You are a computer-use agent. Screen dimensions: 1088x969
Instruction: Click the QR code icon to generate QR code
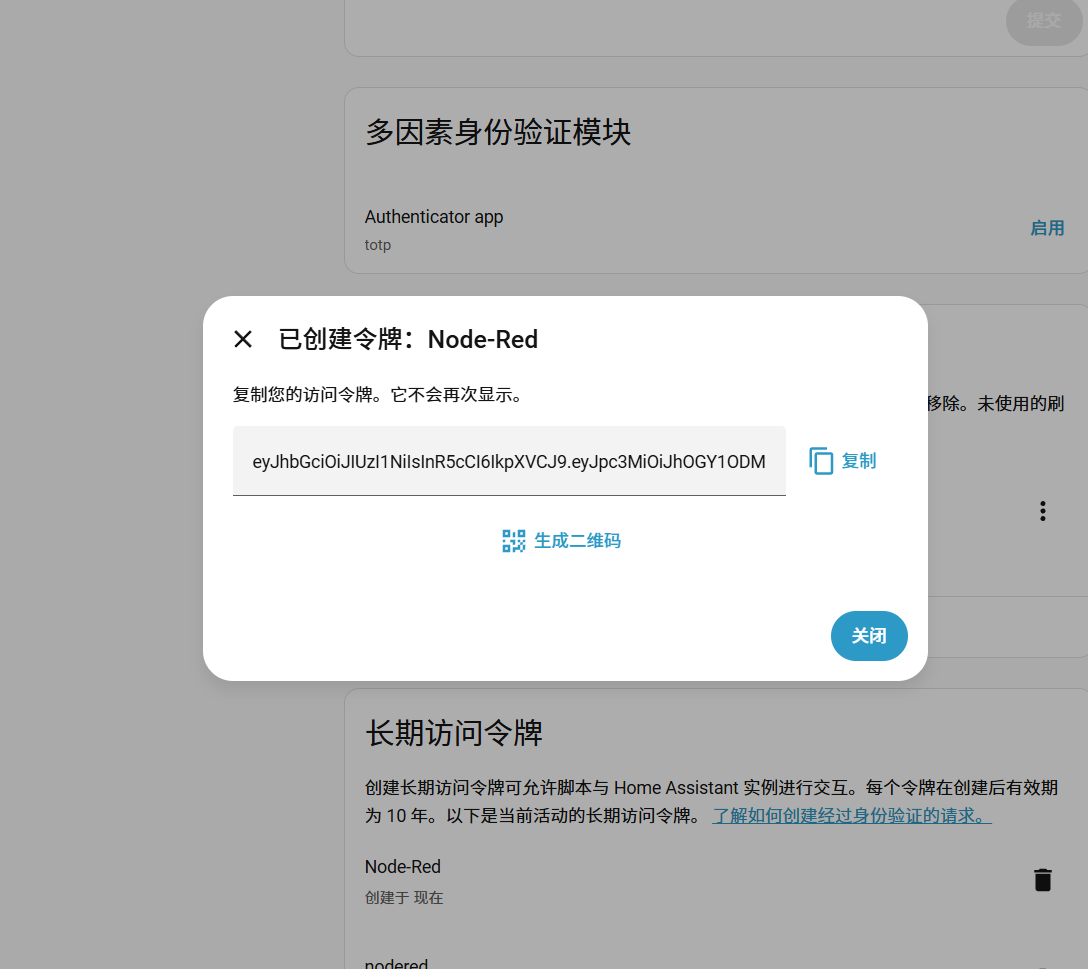click(513, 540)
